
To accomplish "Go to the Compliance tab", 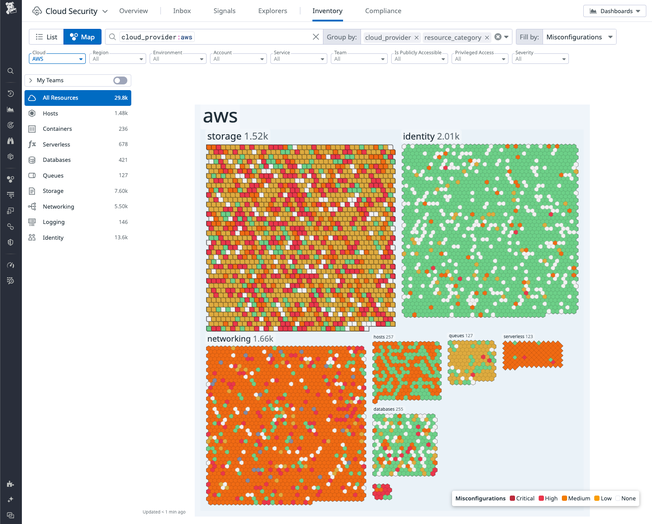I will click(x=383, y=11).
